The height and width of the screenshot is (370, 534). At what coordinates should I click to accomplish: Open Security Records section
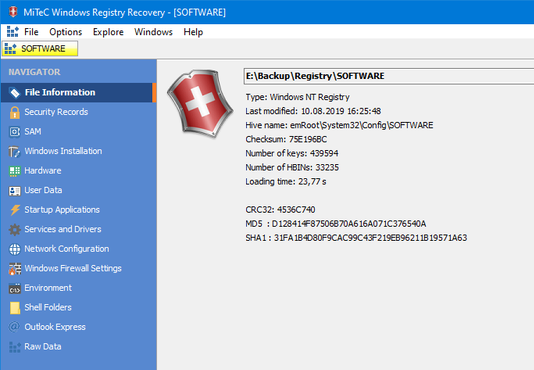pos(78,112)
